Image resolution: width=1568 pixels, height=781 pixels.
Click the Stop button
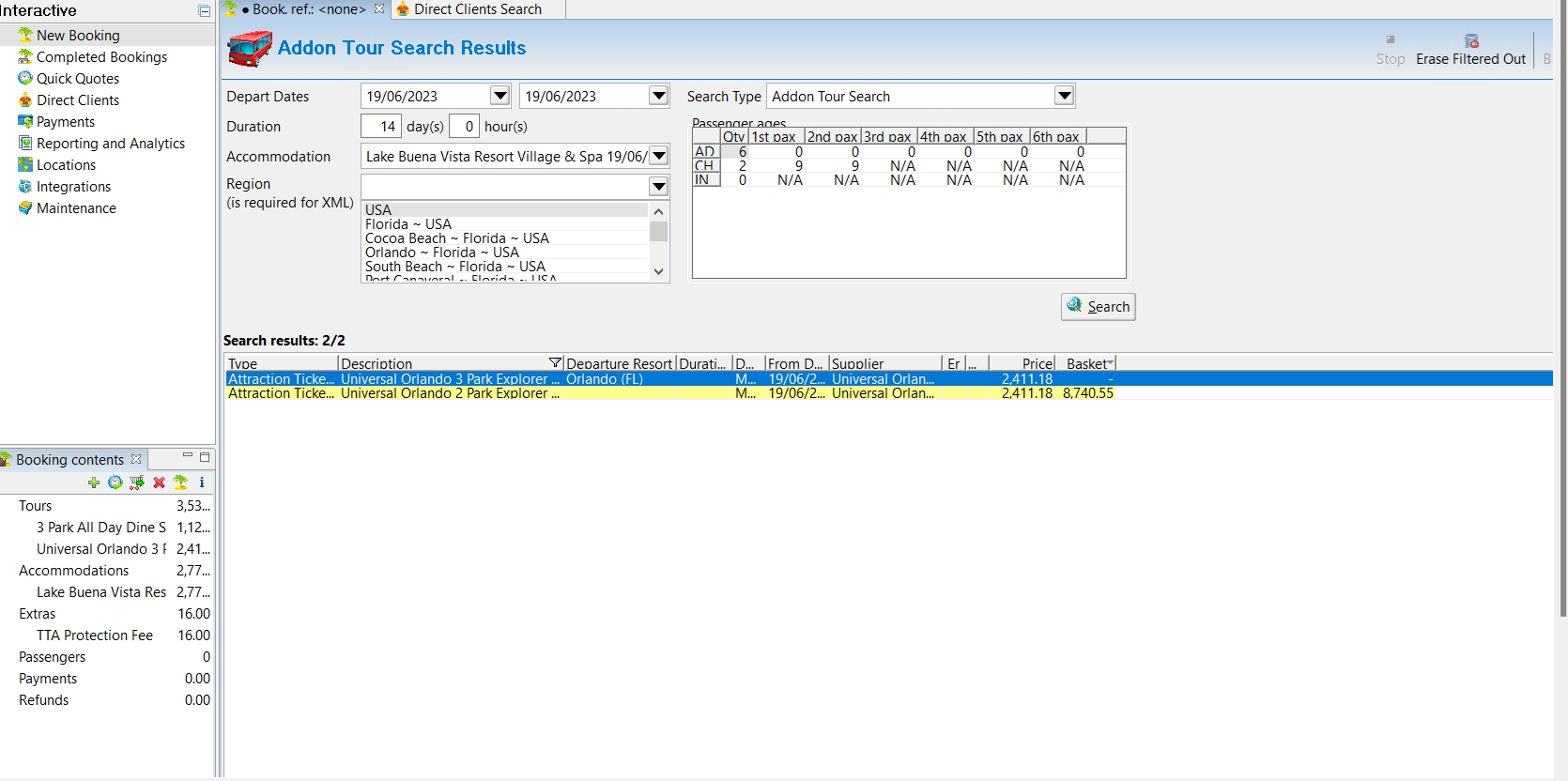1391,50
